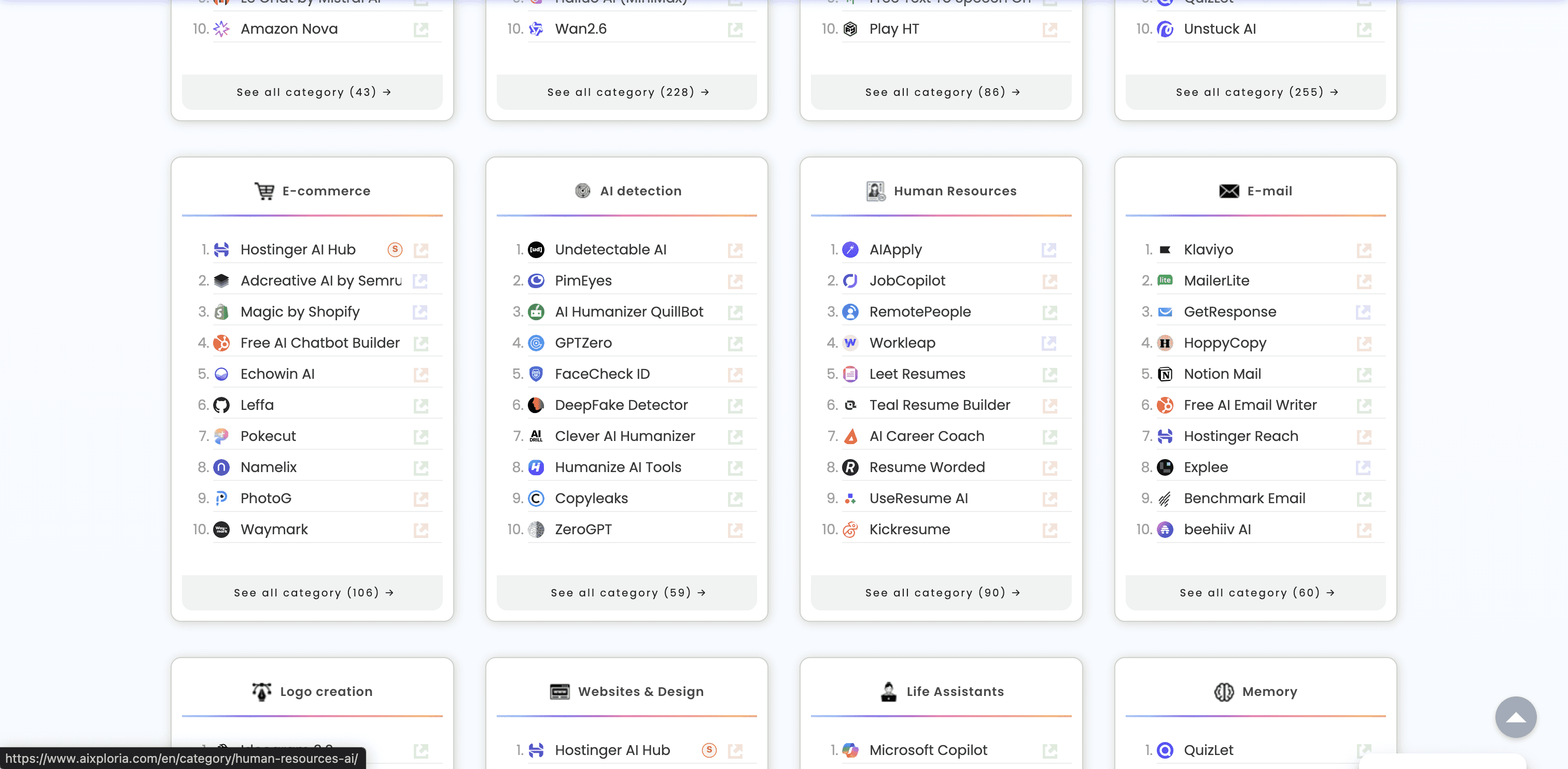1568x769 pixels.
Task: Select the Copyleaks entry
Action: coord(591,499)
